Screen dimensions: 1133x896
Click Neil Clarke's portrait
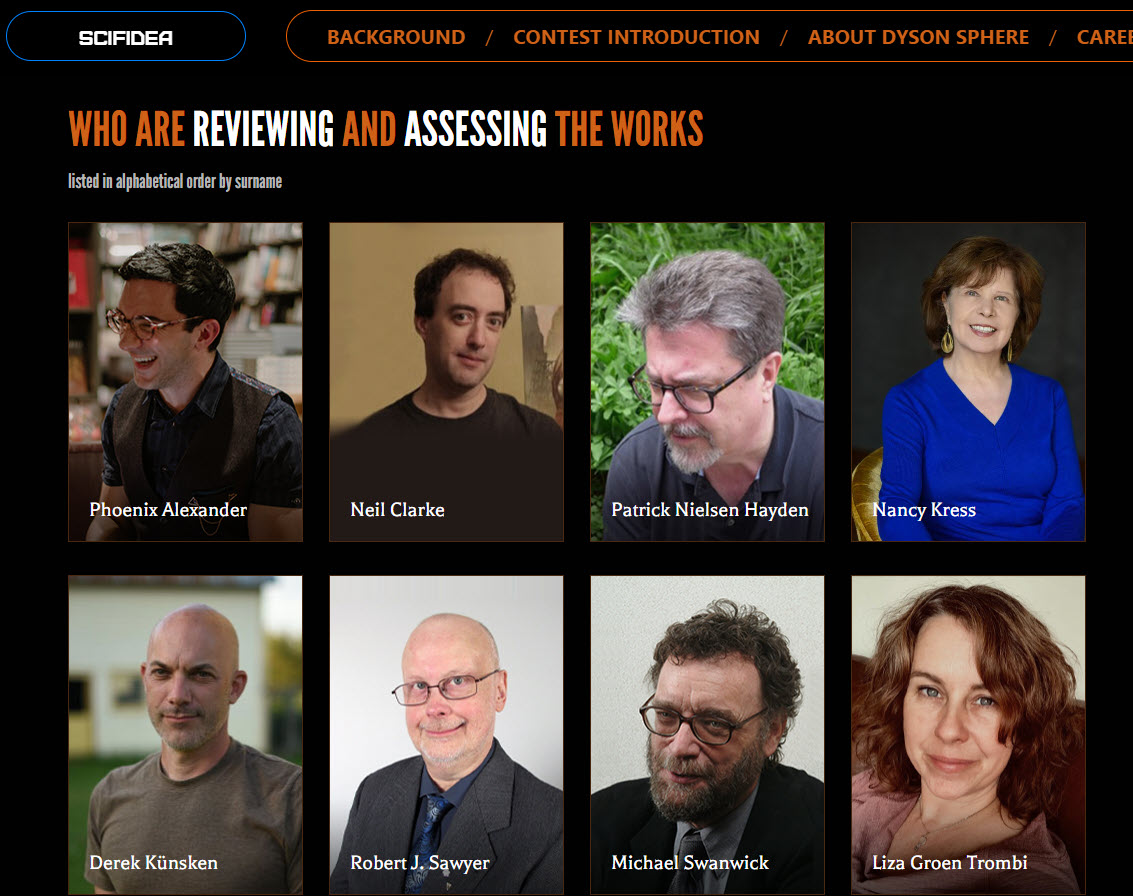447,382
